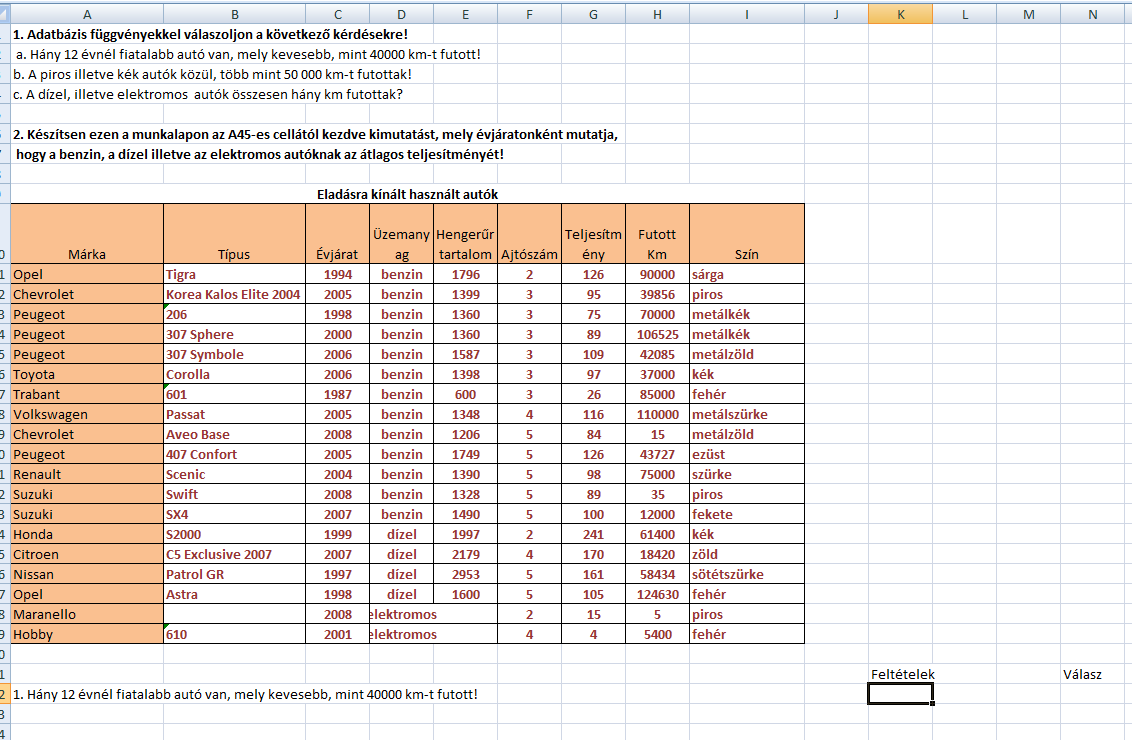Select the '407 Confort' cell
This screenshot has height=740, width=1132.
click(x=235, y=454)
